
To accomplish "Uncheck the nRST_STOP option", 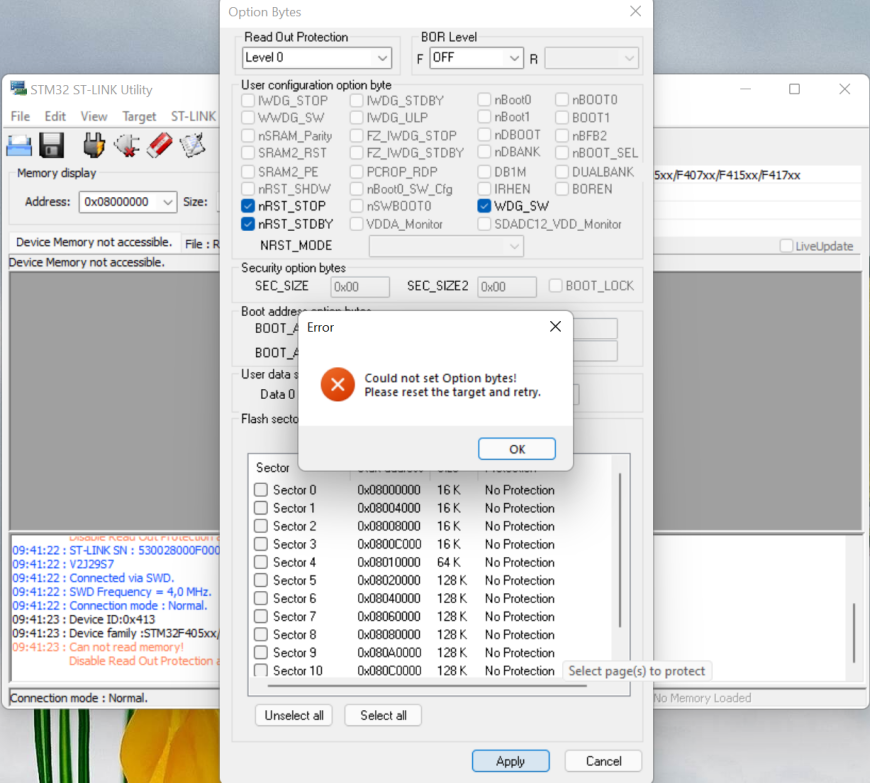I will pyautogui.click(x=248, y=206).
